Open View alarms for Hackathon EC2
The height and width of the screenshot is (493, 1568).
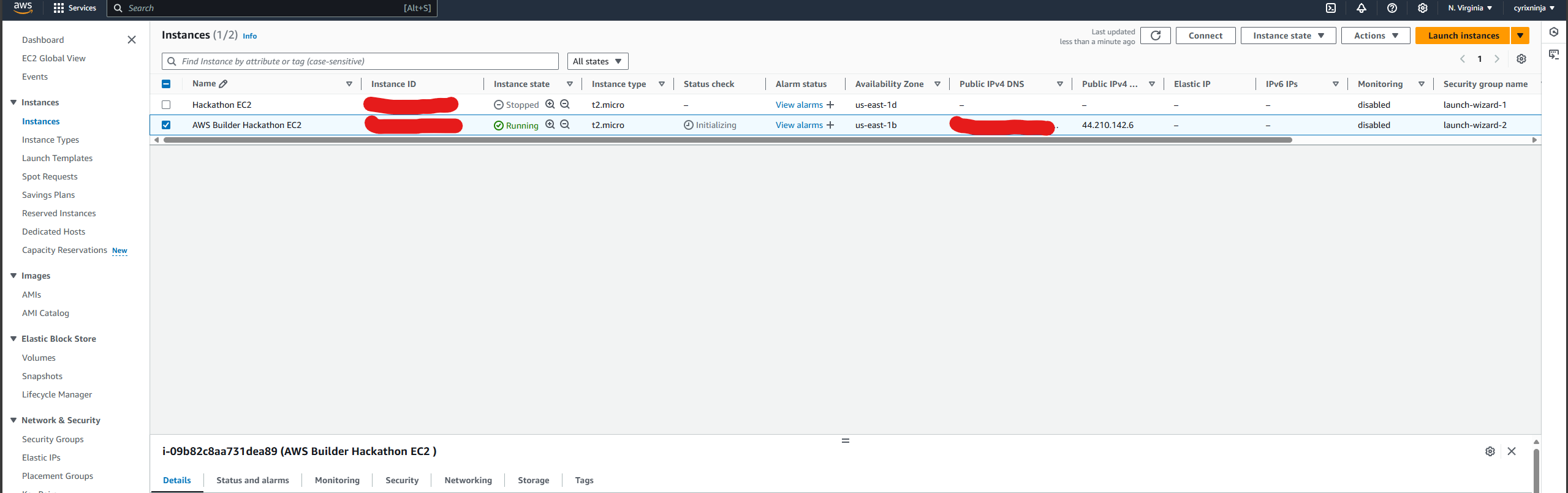799,105
